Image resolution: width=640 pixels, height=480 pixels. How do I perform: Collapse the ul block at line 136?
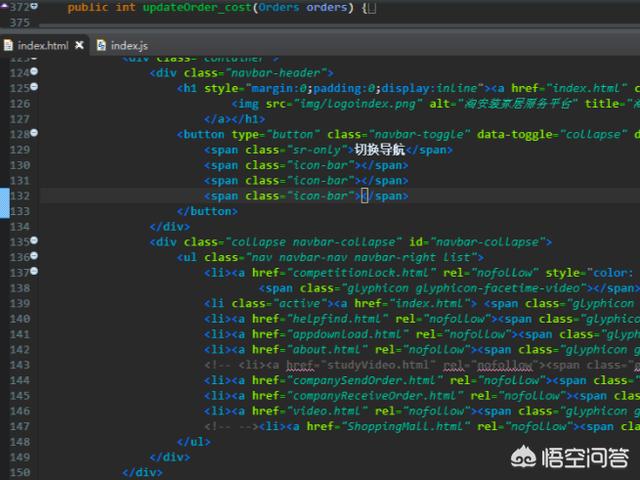point(34,256)
